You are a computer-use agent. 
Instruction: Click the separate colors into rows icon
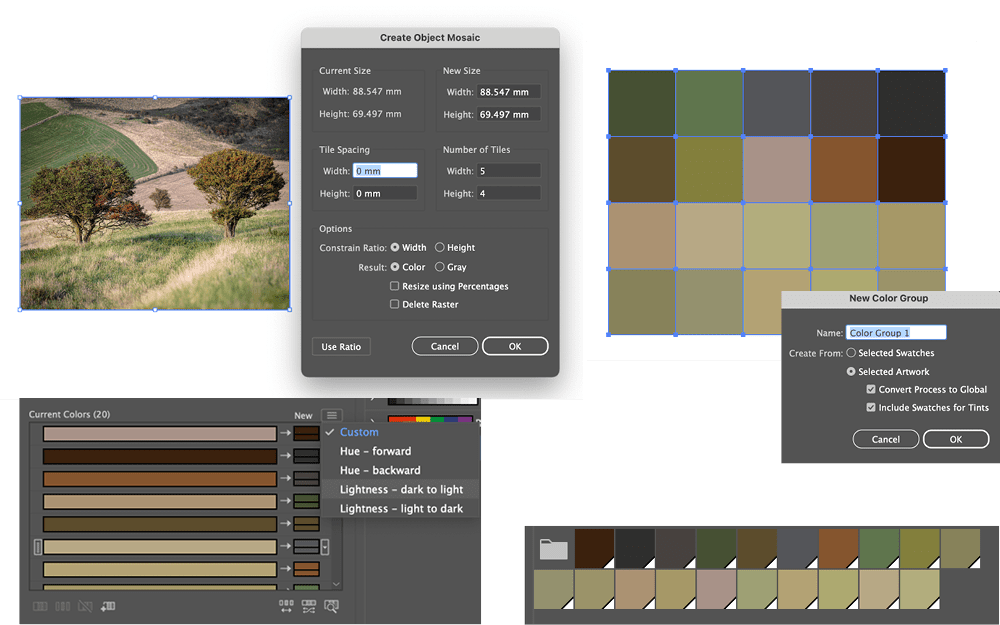[x=62, y=606]
